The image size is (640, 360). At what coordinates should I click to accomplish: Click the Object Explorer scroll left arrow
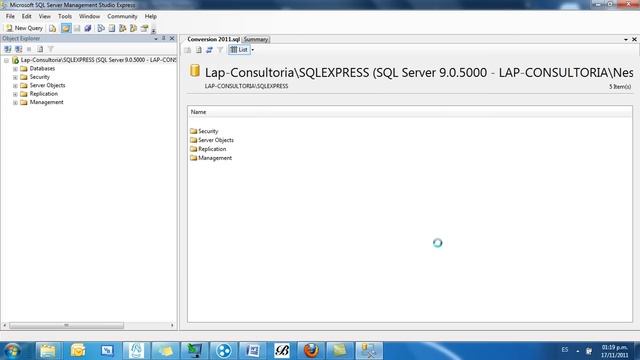(x=5, y=325)
